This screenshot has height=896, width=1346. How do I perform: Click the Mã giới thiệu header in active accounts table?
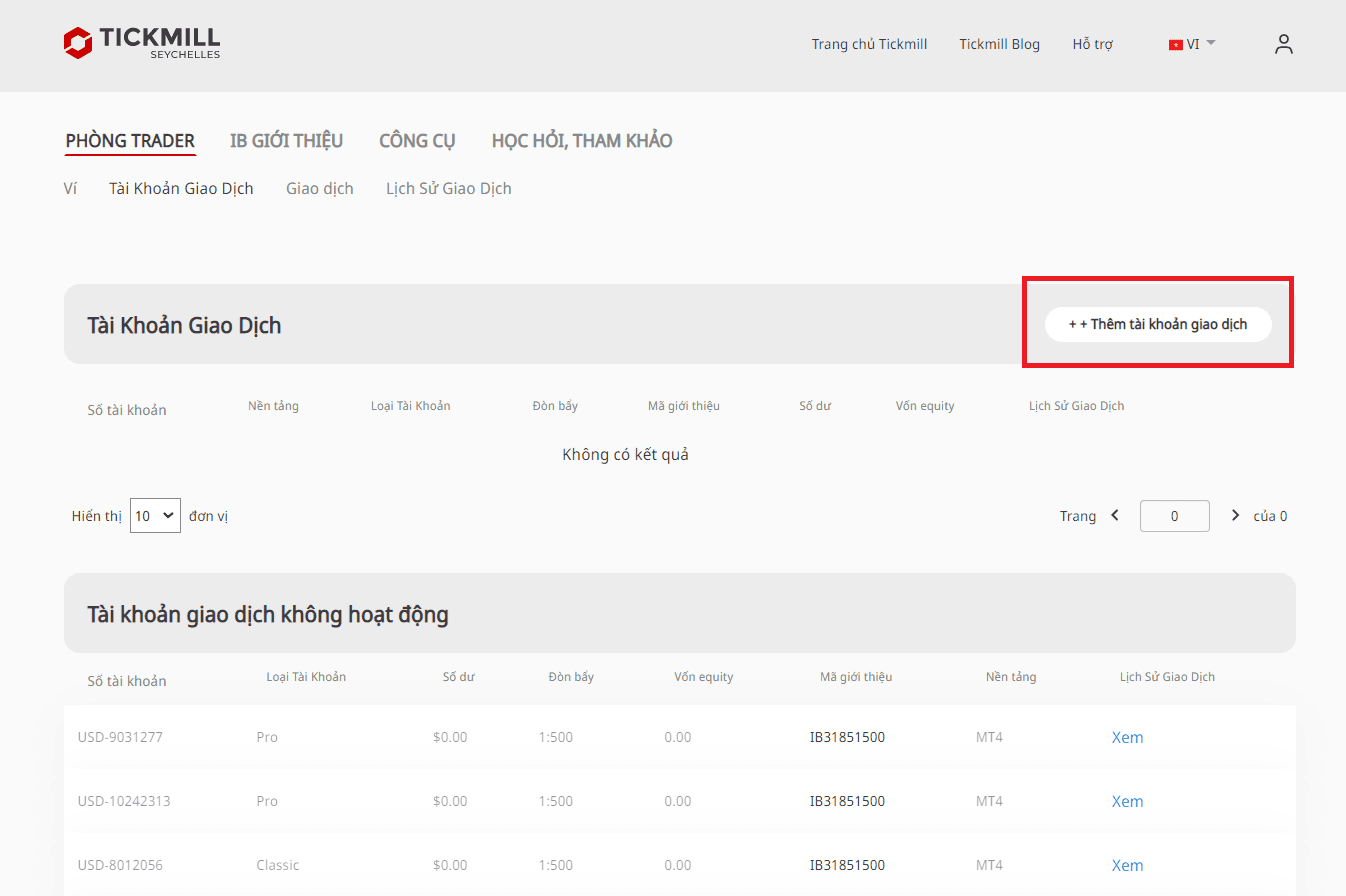pos(684,406)
